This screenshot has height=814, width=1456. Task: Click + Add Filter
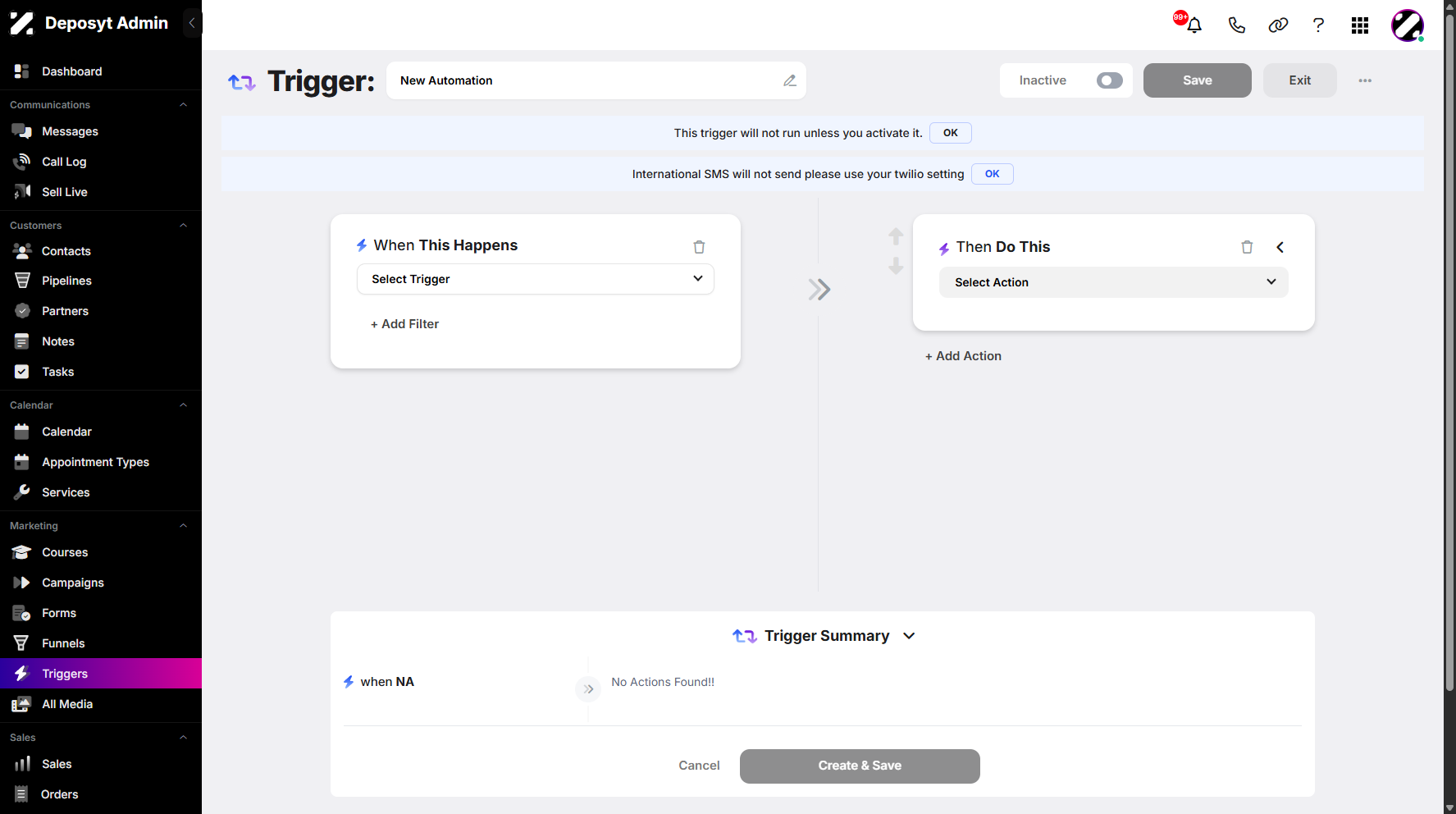point(404,324)
